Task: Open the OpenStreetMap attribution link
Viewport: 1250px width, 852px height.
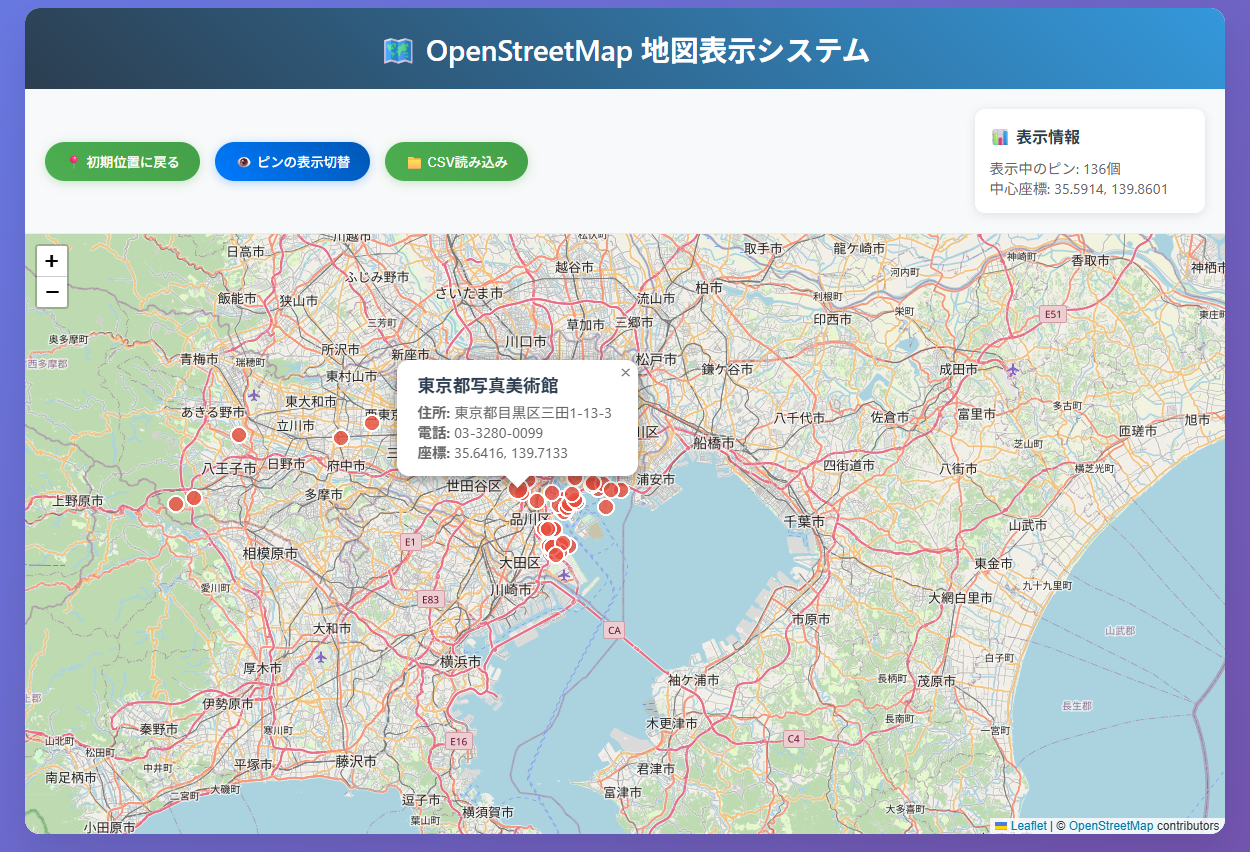Action: point(1110,826)
